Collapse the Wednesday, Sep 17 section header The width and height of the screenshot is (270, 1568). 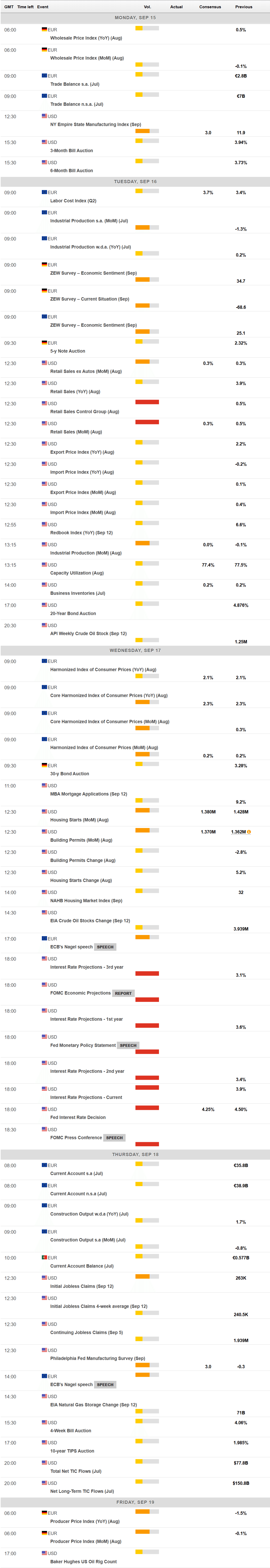point(135,650)
